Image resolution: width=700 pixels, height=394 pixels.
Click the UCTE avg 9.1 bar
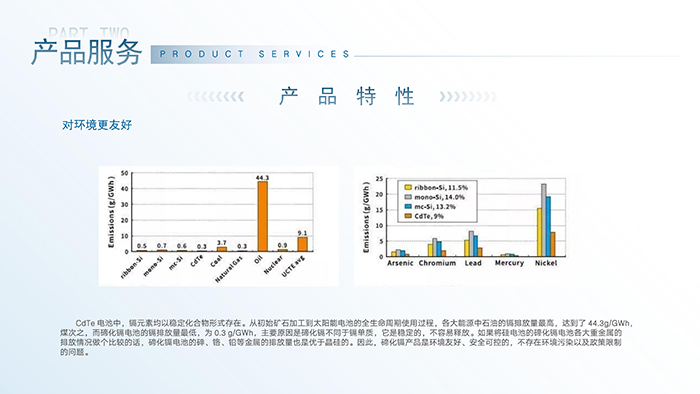point(303,245)
